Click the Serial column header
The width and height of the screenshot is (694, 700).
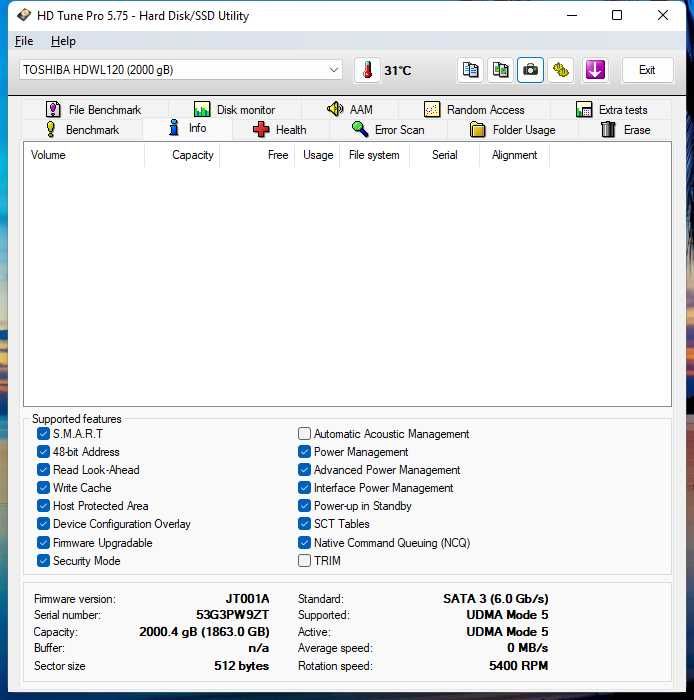pos(445,155)
